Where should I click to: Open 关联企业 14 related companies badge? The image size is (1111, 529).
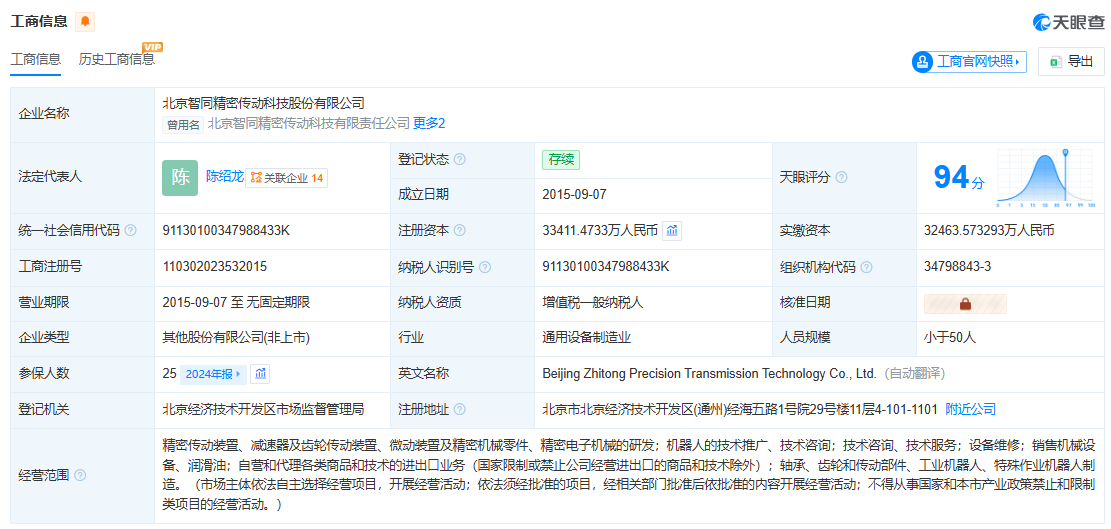pyautogui.click(x=287, y=178)
